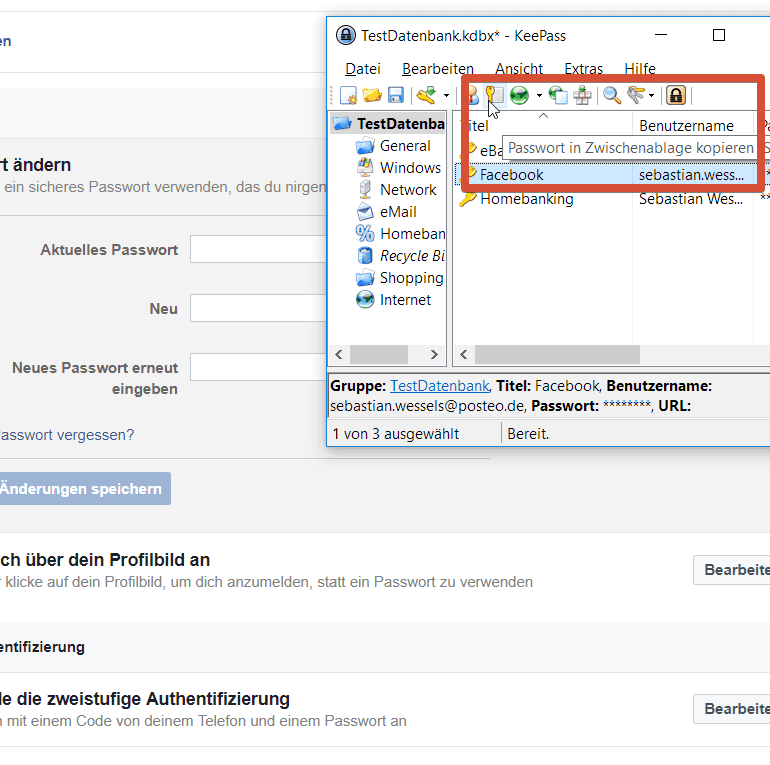Open the TestDatenbank group link in details pane
This screenshot has width=770, height=765.
pyautogui.click(x=440, y=386)
